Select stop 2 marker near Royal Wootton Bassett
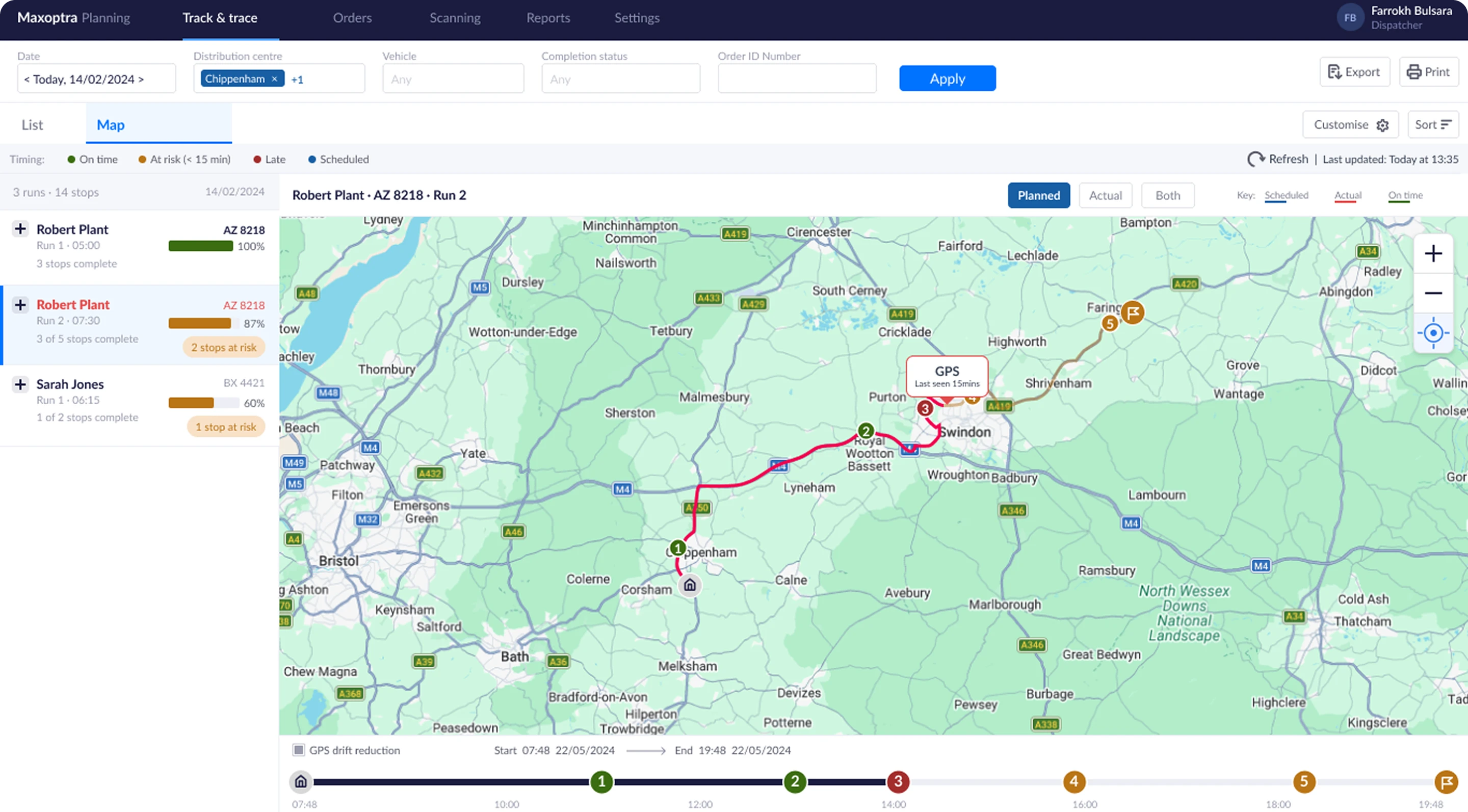Screen dimensions: 1468x812 tap(866, 431)
